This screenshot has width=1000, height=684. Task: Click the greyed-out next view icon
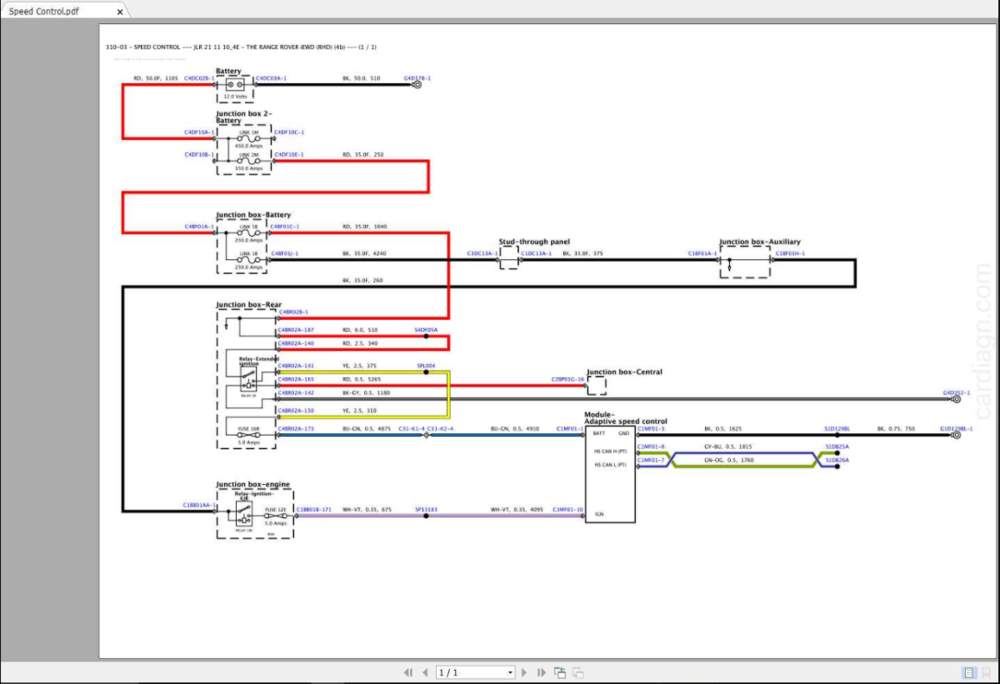coord(578,673)
